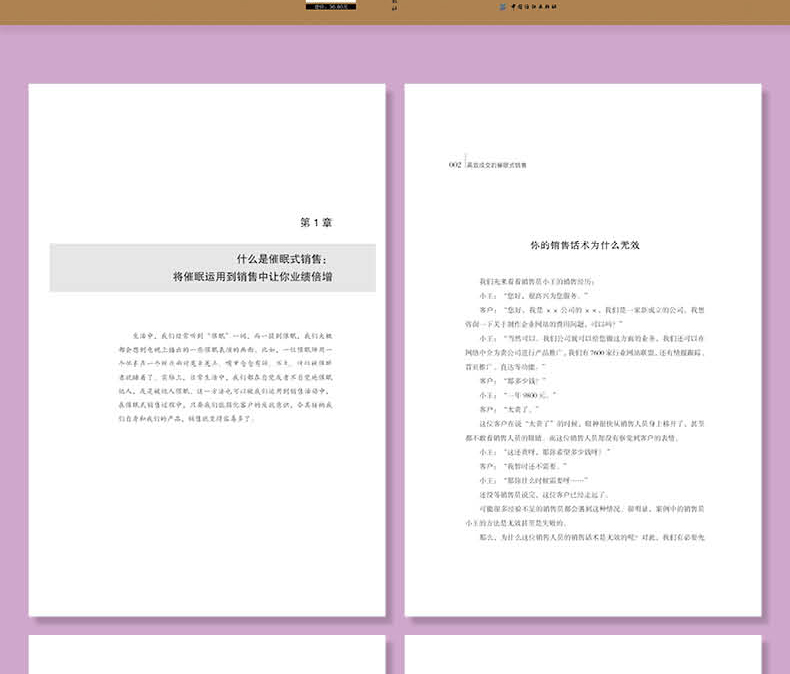
Task: Open the partially visible bottom-right page preview
Action: click(x=583, y=655)
